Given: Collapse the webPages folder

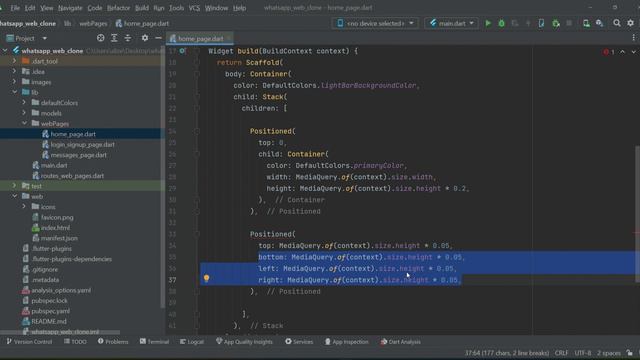Looking at the screenshot, I should click(24, 123).
